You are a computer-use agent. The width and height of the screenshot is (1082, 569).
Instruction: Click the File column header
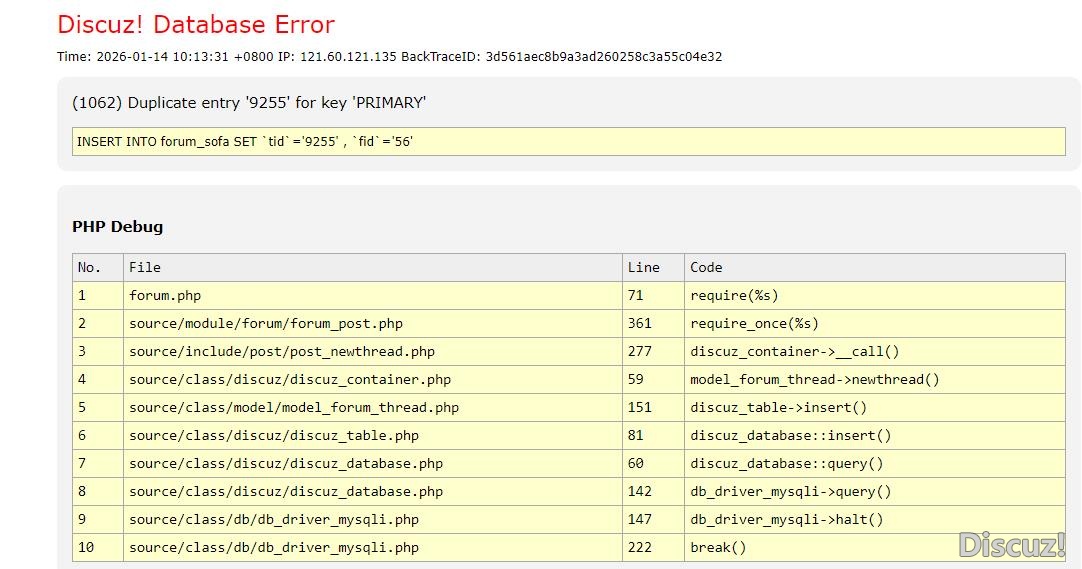click(x=145, y=268)
